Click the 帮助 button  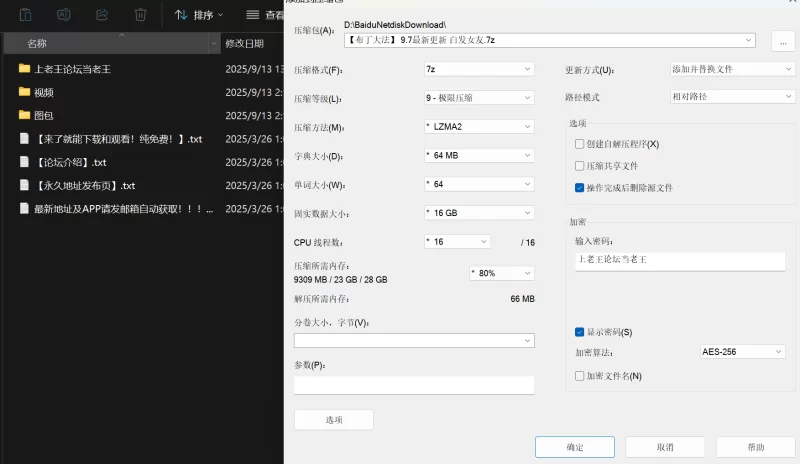(x=756, y=447)
